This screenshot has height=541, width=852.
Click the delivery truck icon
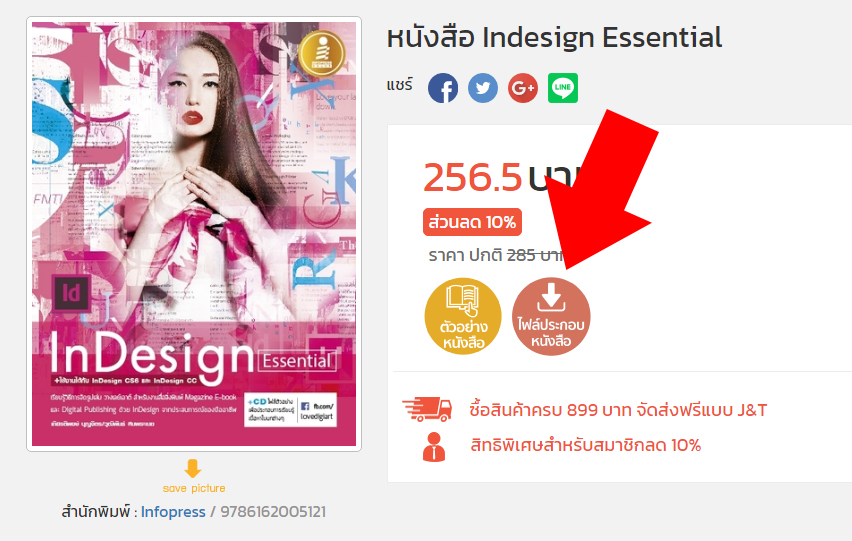pos(427,409)
